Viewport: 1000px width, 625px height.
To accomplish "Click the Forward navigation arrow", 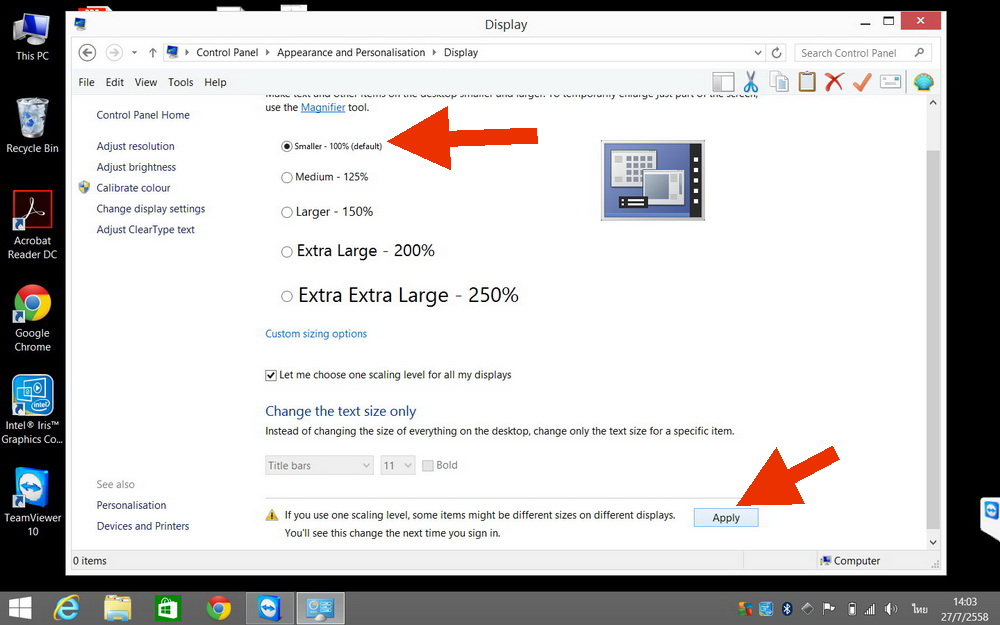I will click(114, 52).
